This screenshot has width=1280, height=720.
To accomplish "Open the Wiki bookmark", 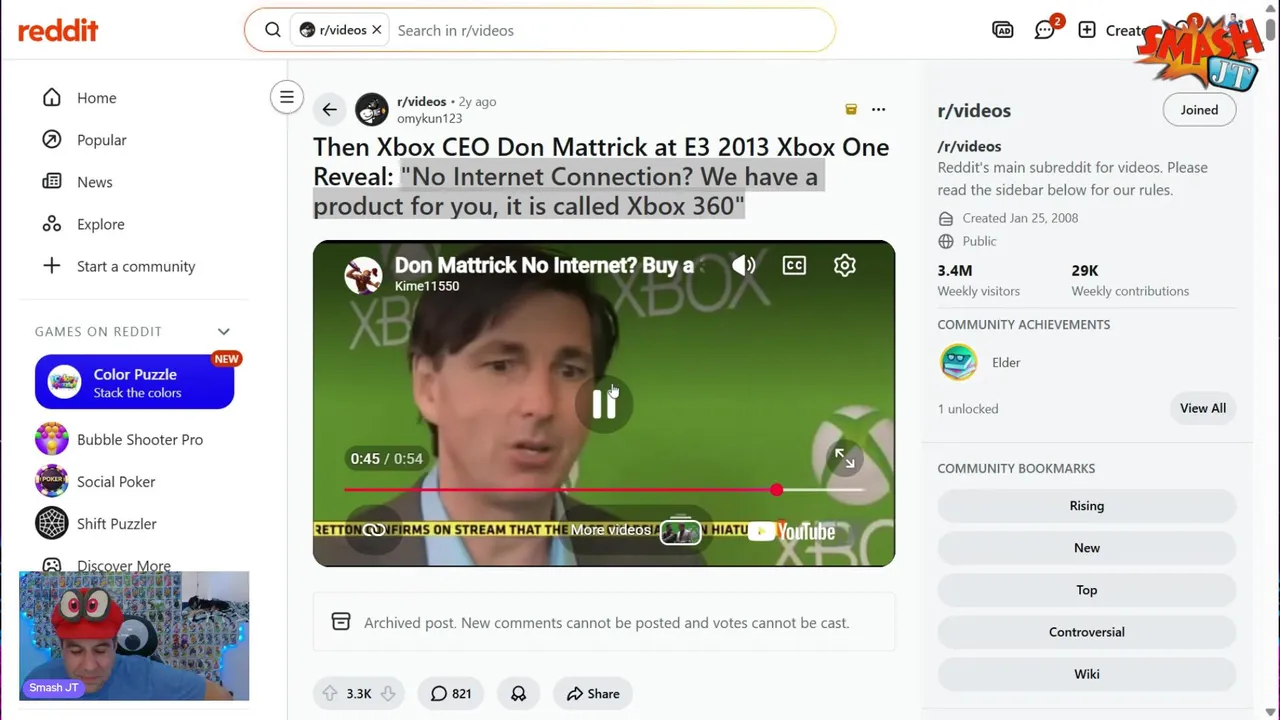I will click(x=1087, y=674).
